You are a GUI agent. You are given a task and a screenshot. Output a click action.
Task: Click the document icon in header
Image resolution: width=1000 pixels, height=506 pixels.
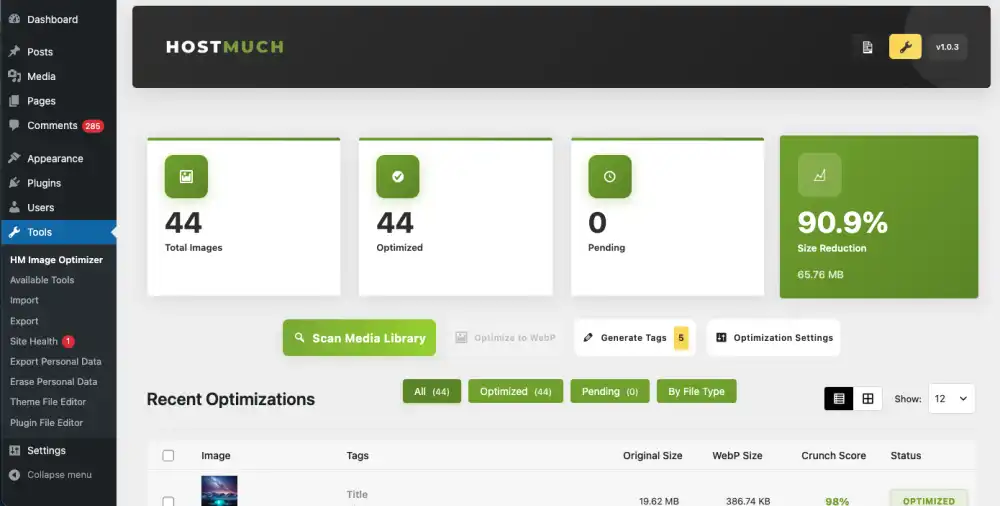pyautogui.click(x=868, y=47)
